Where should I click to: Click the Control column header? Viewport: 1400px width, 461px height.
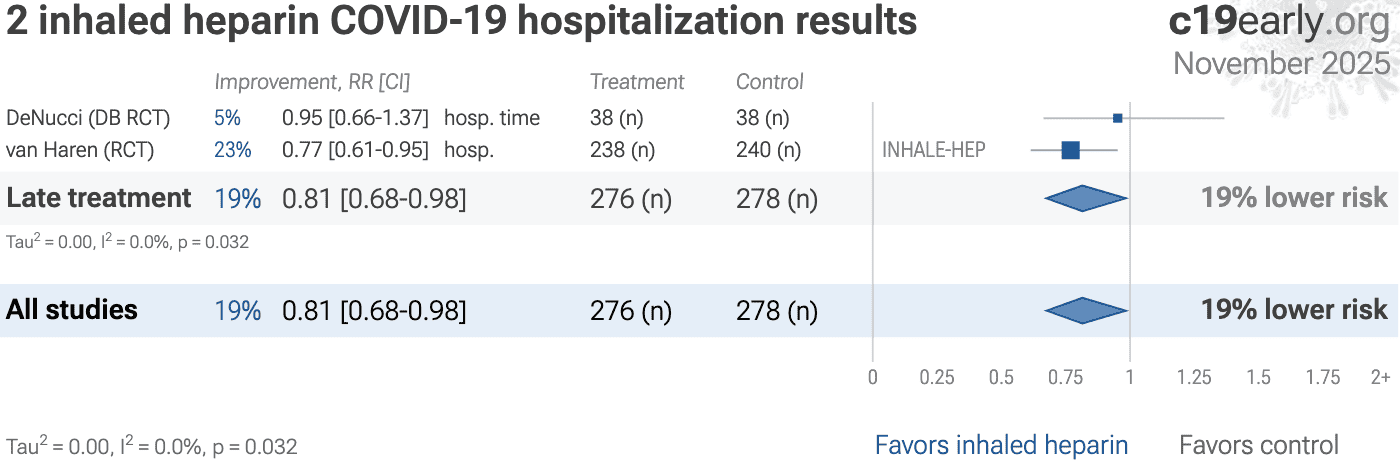tap(770, 82)
